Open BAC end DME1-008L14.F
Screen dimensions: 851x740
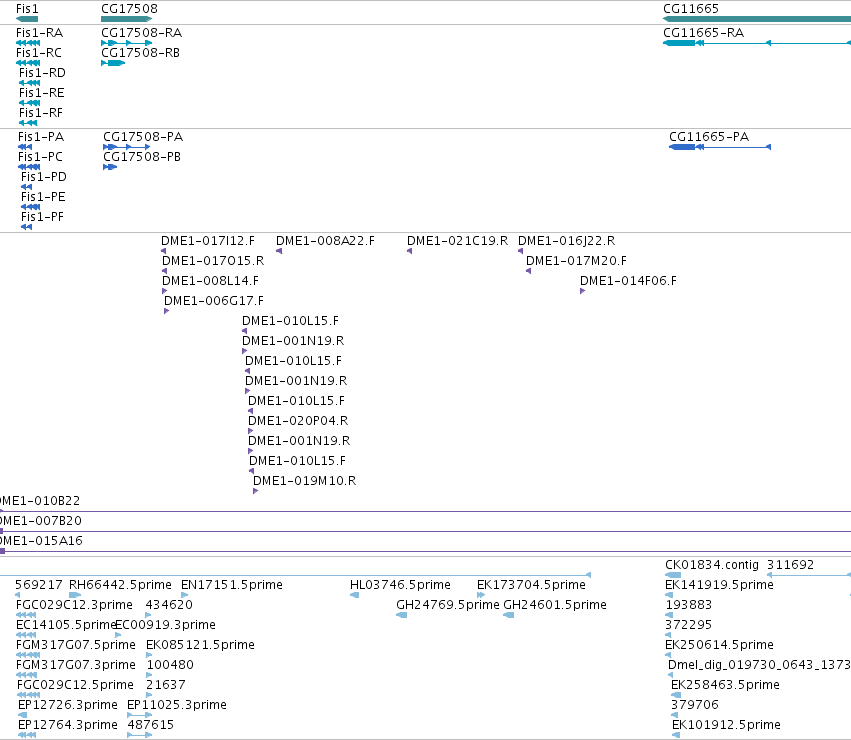(210, 281)
